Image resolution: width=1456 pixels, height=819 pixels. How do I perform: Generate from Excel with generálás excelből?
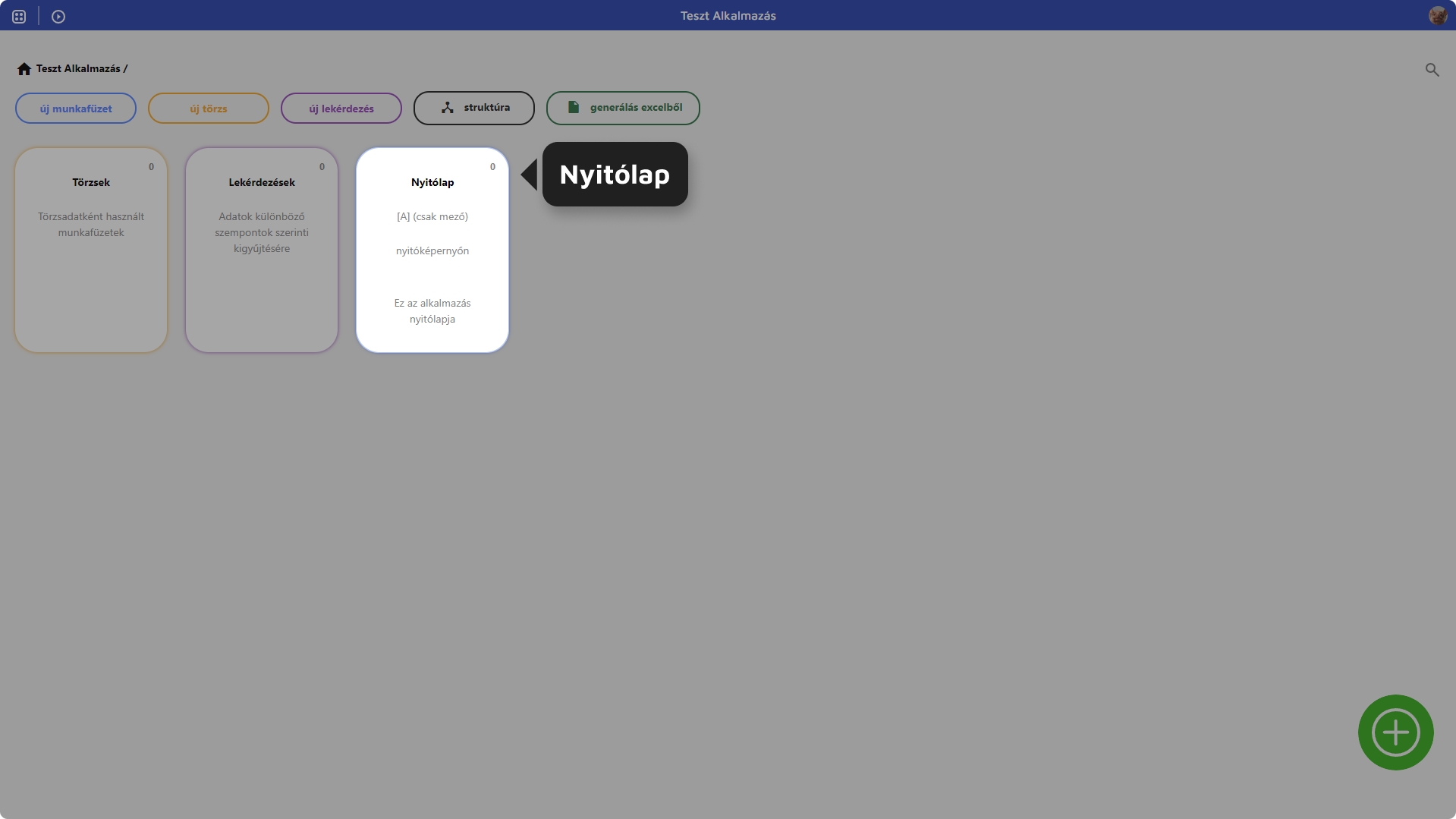pyautogui.click(x=622, y=107)
